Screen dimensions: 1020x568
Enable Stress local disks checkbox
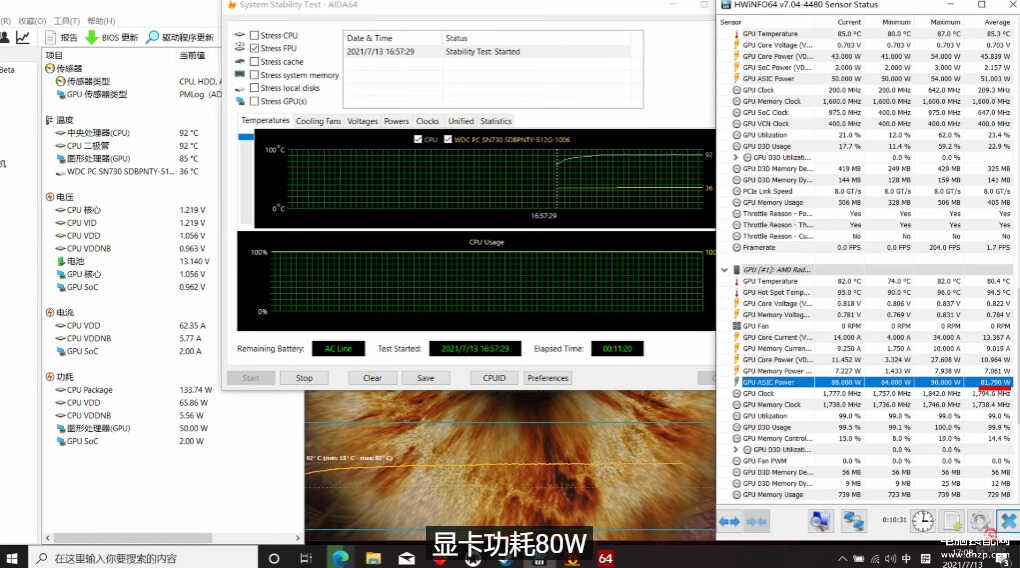(254, 88)
